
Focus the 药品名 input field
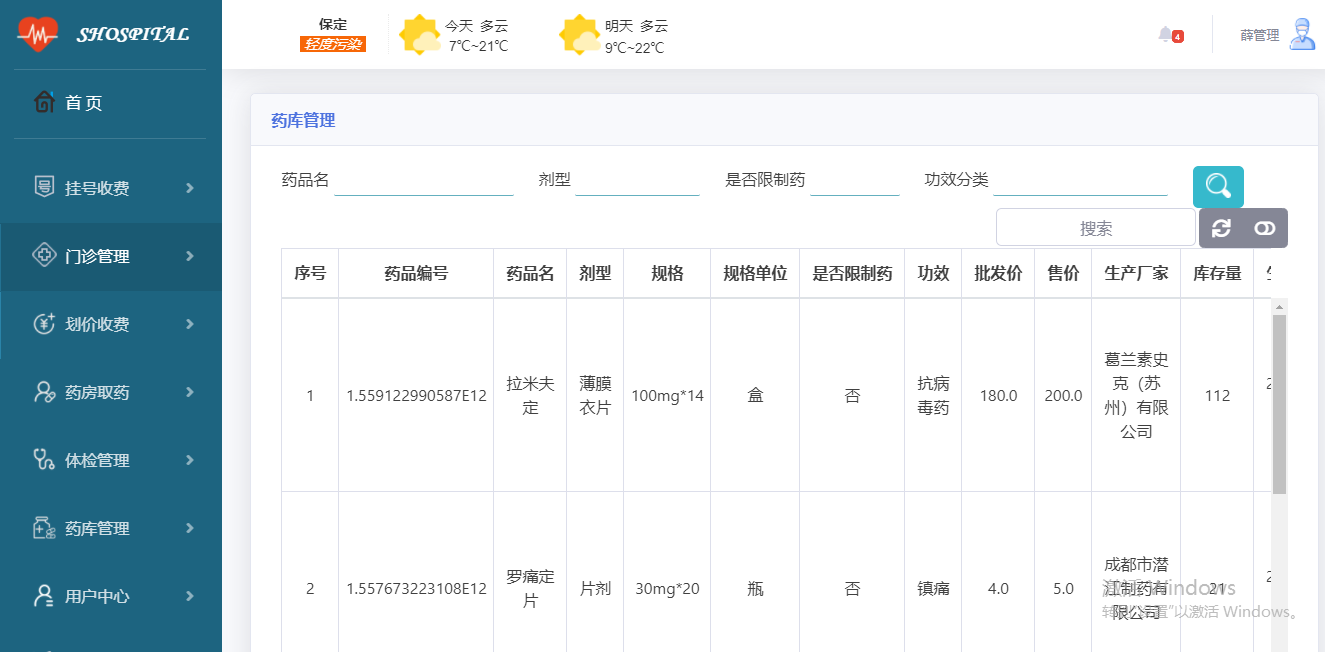pos(423,180)
